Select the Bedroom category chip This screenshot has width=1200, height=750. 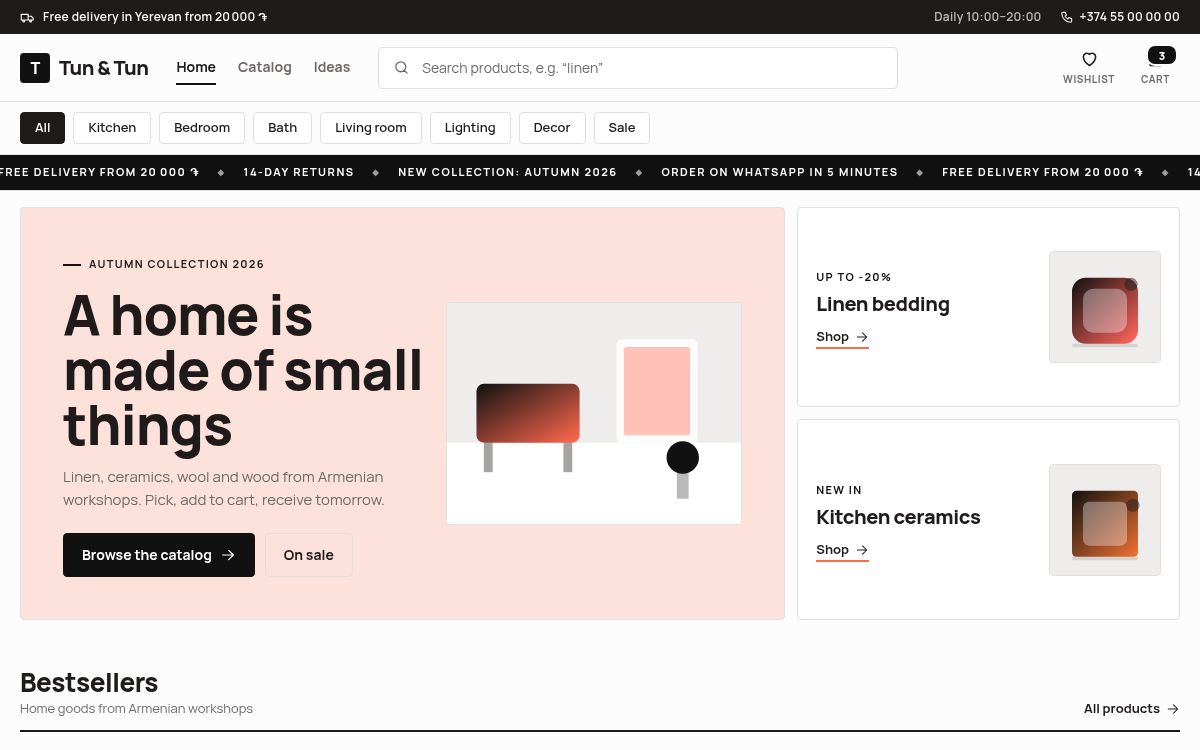pos(202,128)
